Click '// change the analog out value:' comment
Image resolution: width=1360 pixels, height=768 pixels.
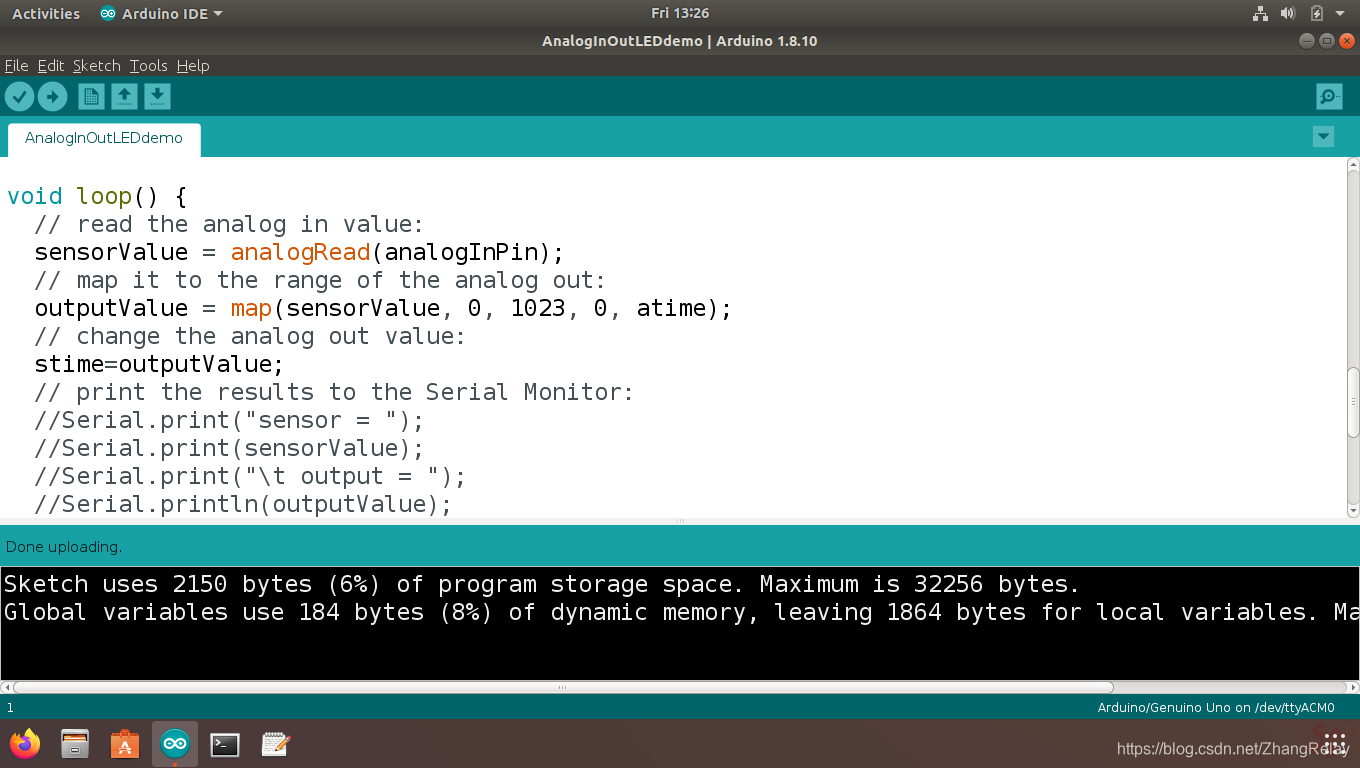pos(250,336)
